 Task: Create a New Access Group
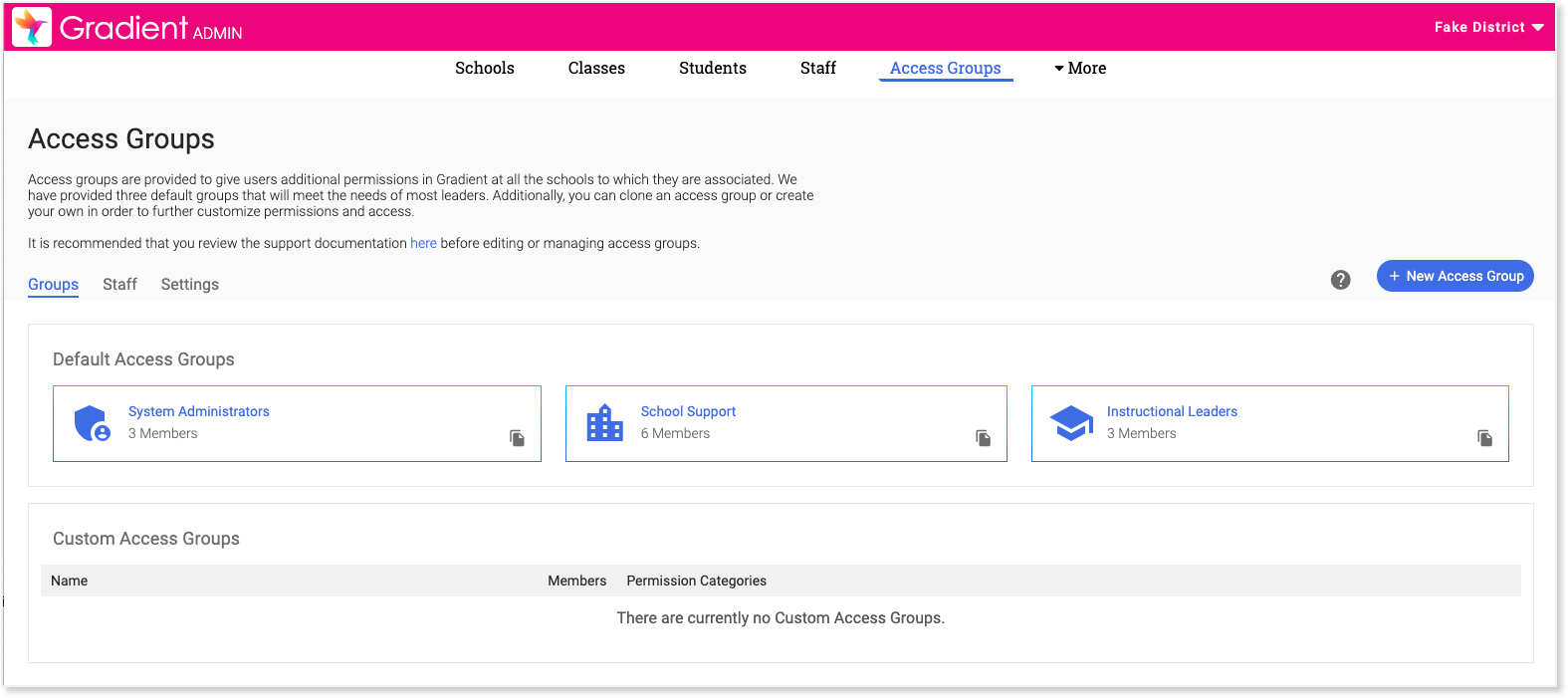point(1455,276)
